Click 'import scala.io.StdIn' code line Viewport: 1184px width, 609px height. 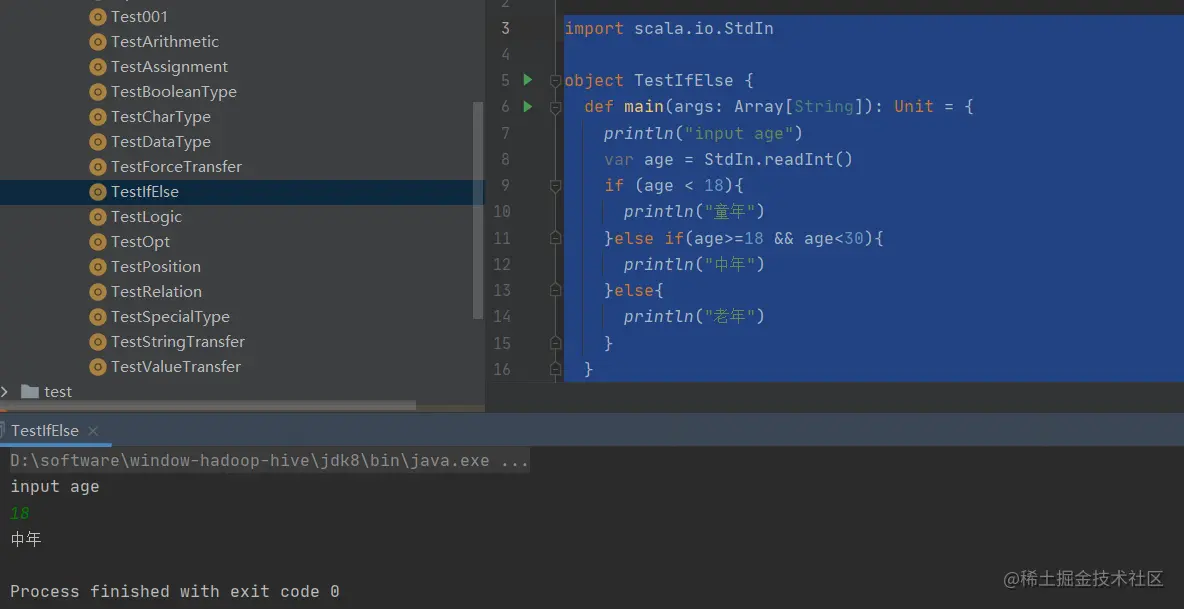pos(669,29)
